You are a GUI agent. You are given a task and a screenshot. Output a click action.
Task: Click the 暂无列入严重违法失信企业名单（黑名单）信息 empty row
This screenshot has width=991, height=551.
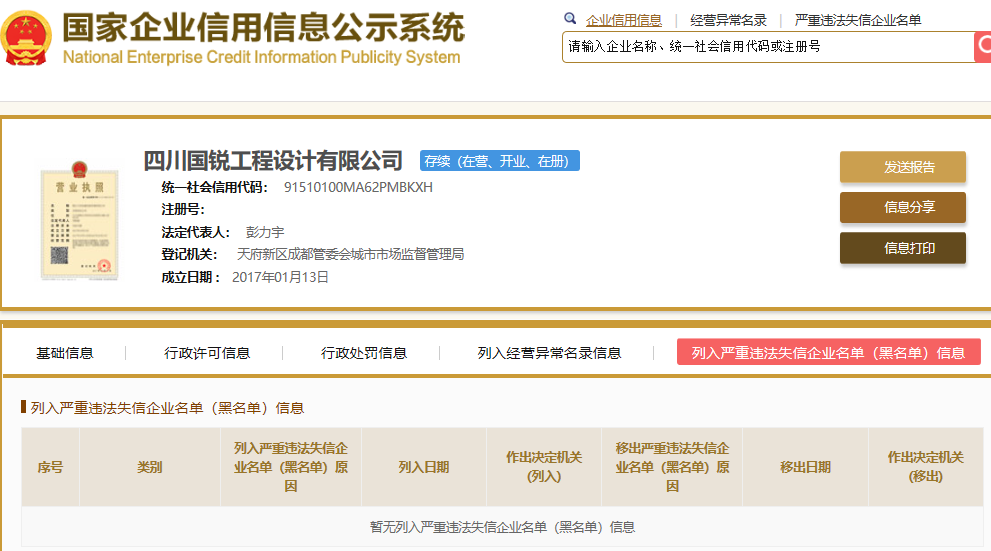(x=502, y=527)
